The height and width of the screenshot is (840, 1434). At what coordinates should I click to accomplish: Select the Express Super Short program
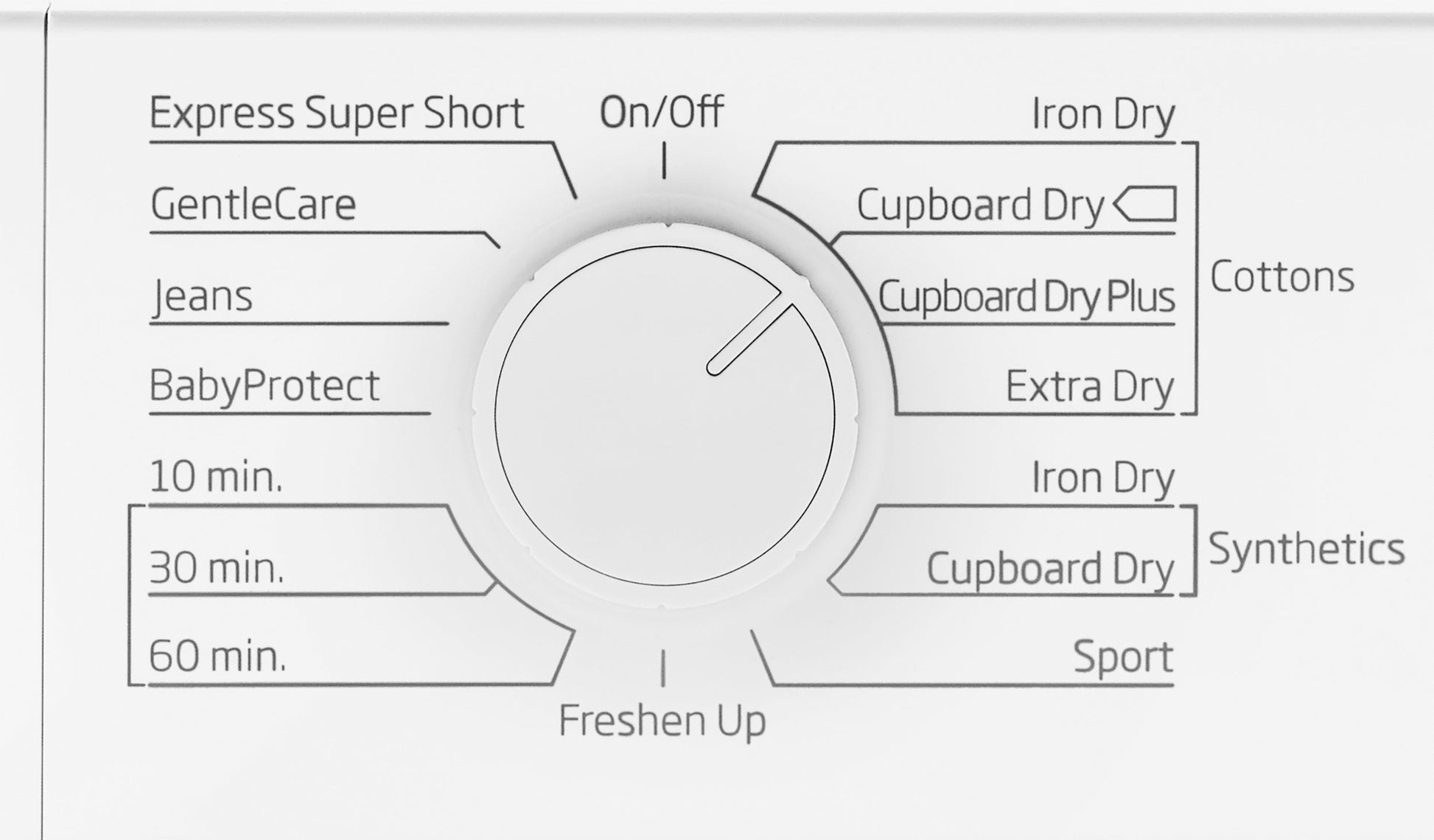(x=337, y=113)
